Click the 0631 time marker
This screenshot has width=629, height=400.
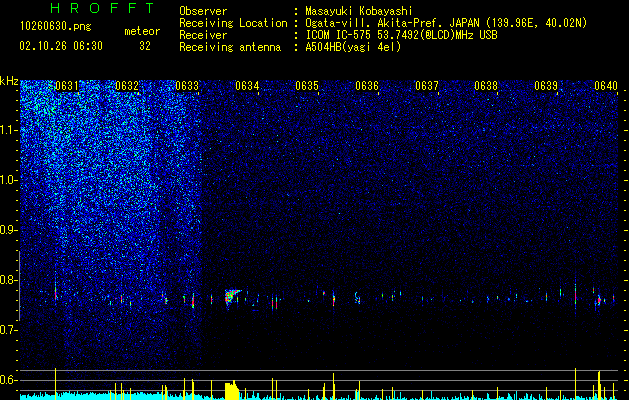[67, 86]
